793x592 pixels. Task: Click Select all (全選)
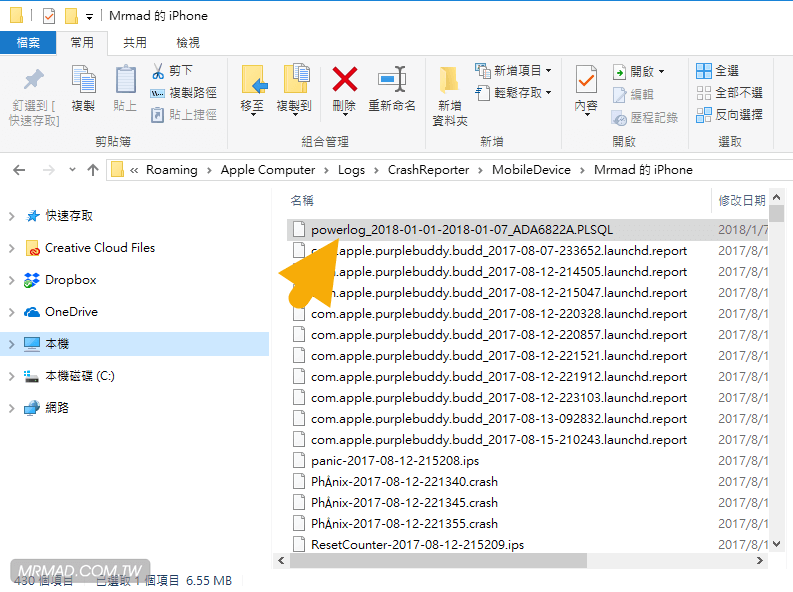717,71
